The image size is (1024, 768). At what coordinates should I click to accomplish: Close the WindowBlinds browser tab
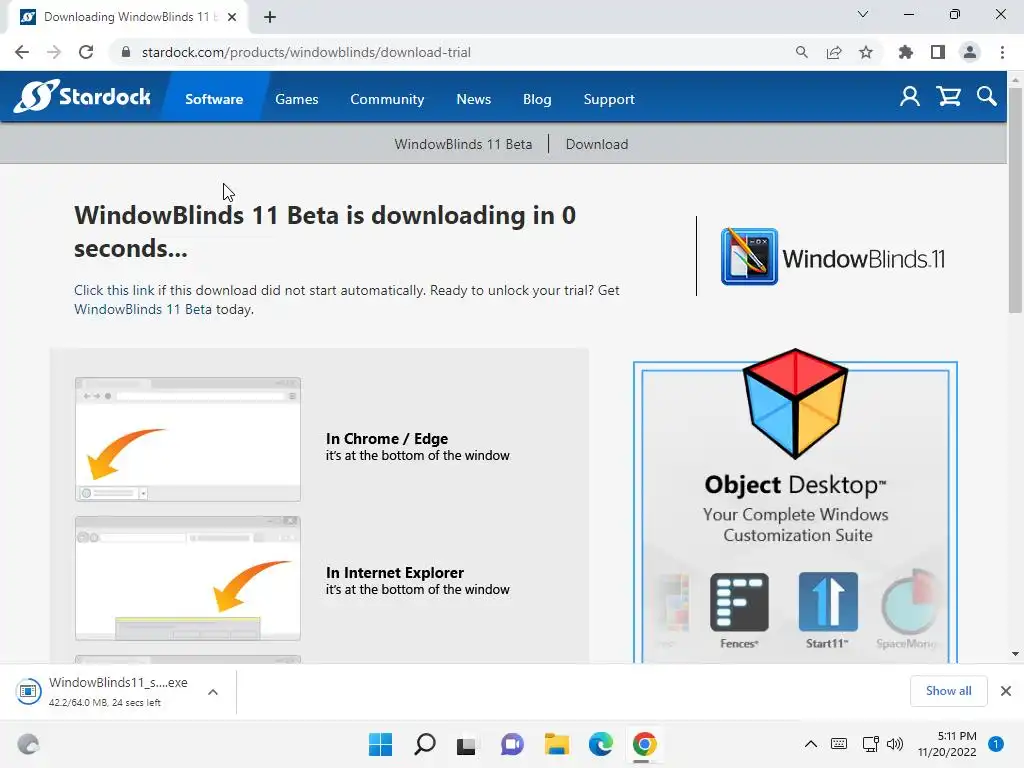click(232, 17)
